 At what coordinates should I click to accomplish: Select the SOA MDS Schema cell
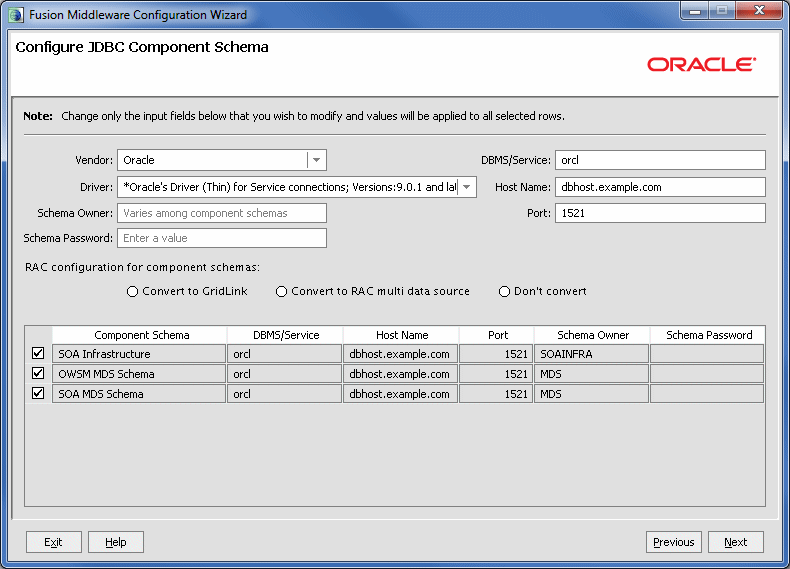point(139,394)
